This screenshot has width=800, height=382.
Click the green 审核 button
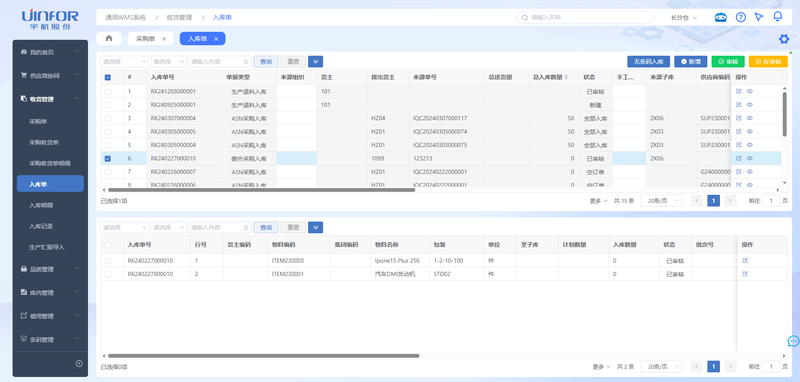click(x=728, y=62)
